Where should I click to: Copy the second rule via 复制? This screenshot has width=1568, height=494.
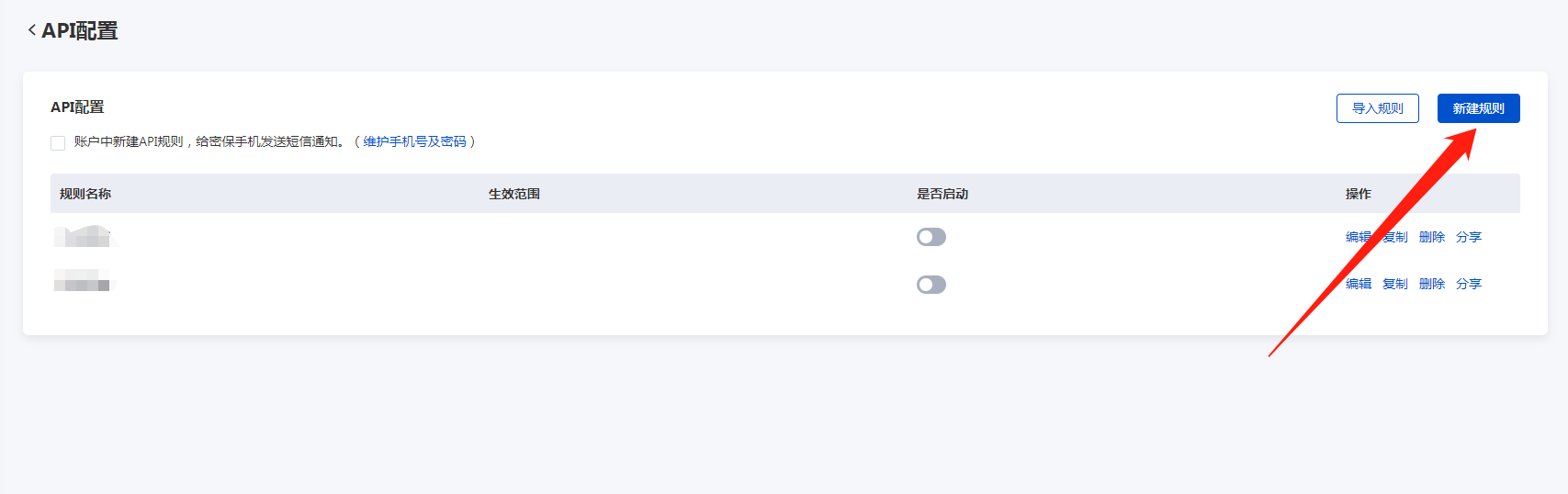click(x=1394, y=284)
